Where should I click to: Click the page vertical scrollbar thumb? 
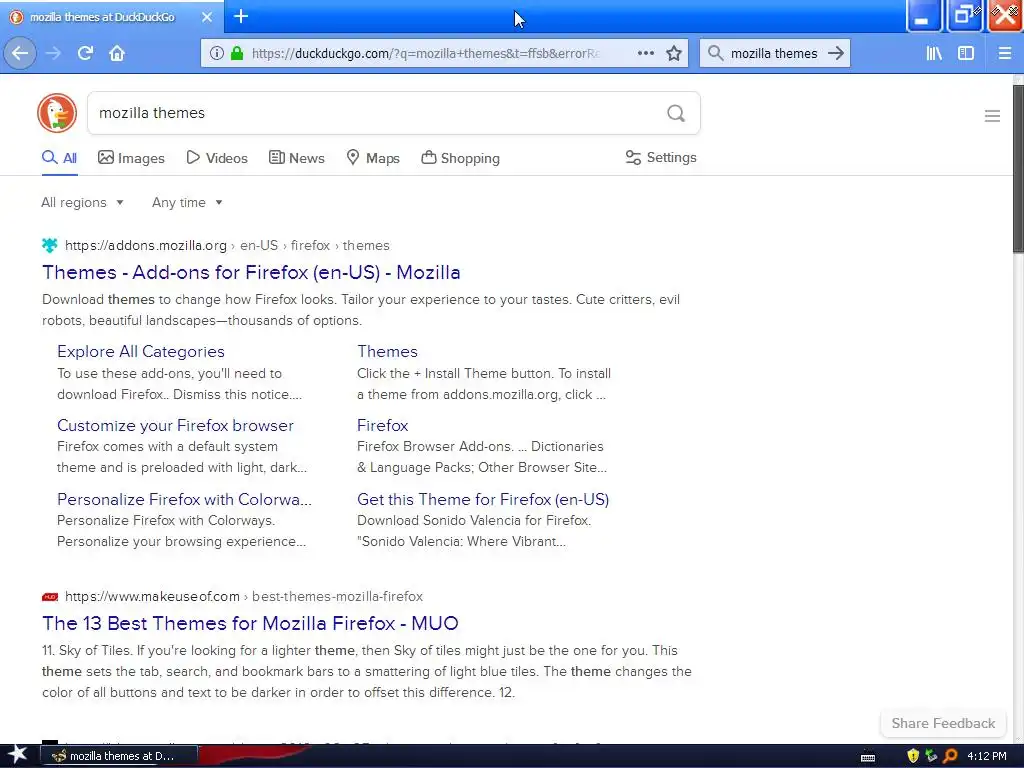pyautogui.click(x=1017, y=168)
